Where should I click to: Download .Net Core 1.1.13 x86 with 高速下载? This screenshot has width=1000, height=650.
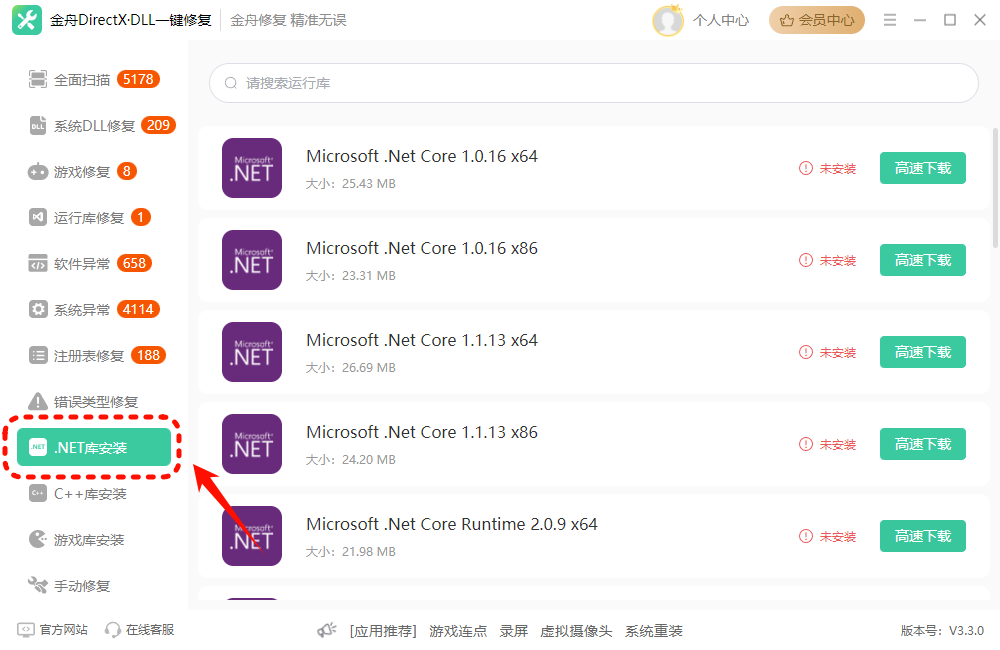coord(923,444)
